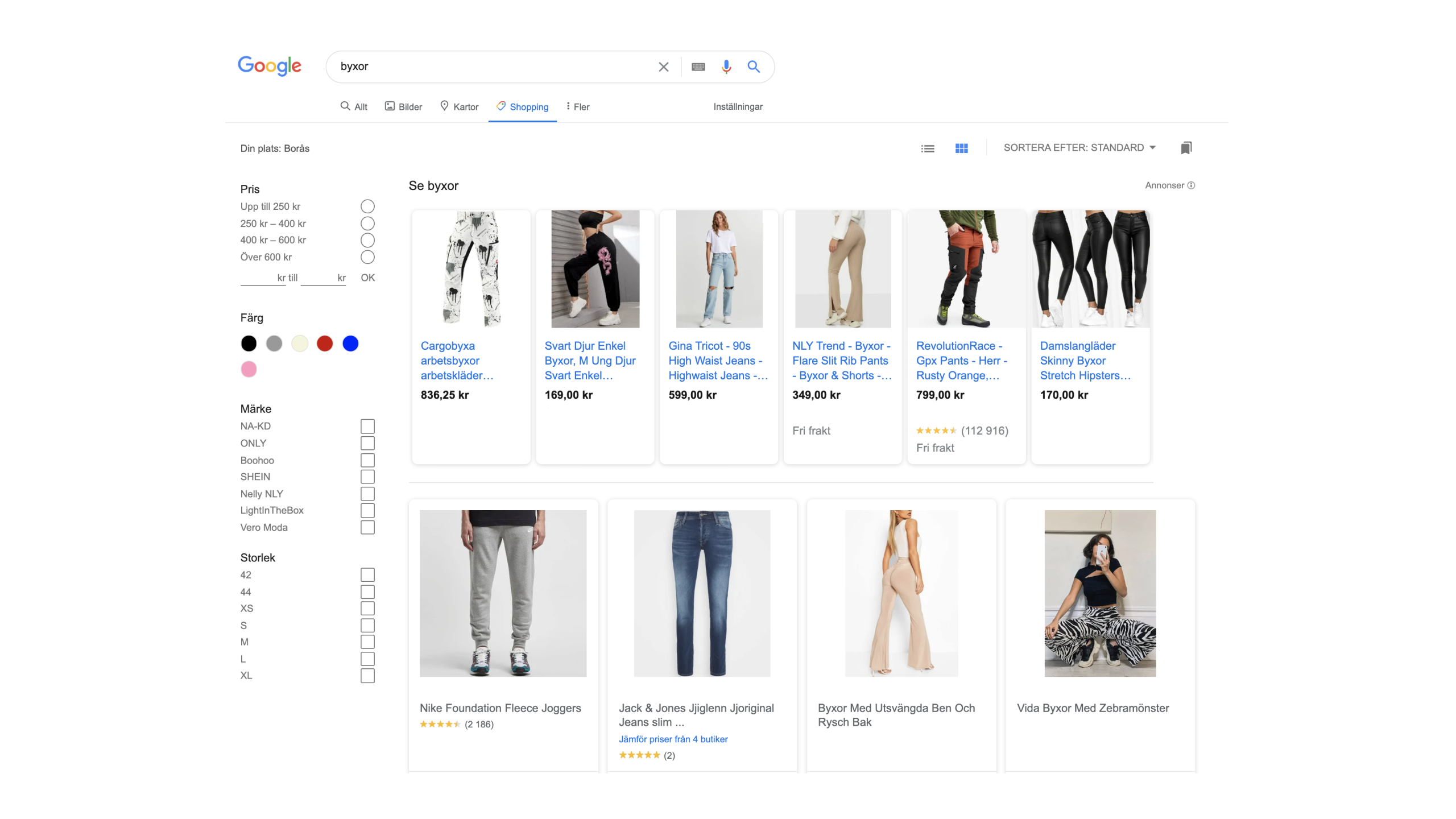Expand the Fler menu
The image size is (1456, 819).
click(577, 107)
